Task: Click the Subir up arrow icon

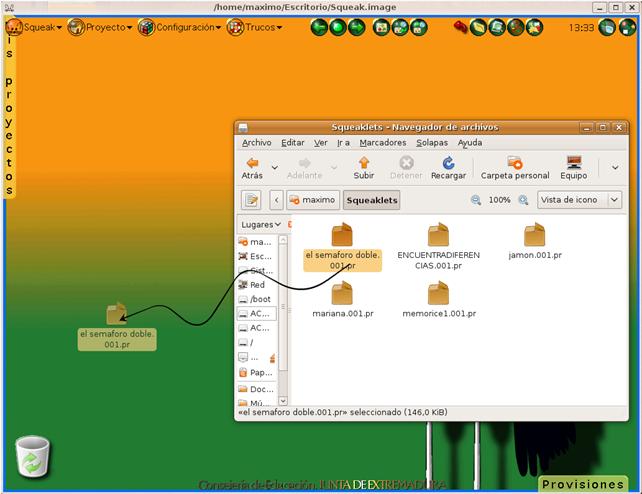Action: pos(363,163)
